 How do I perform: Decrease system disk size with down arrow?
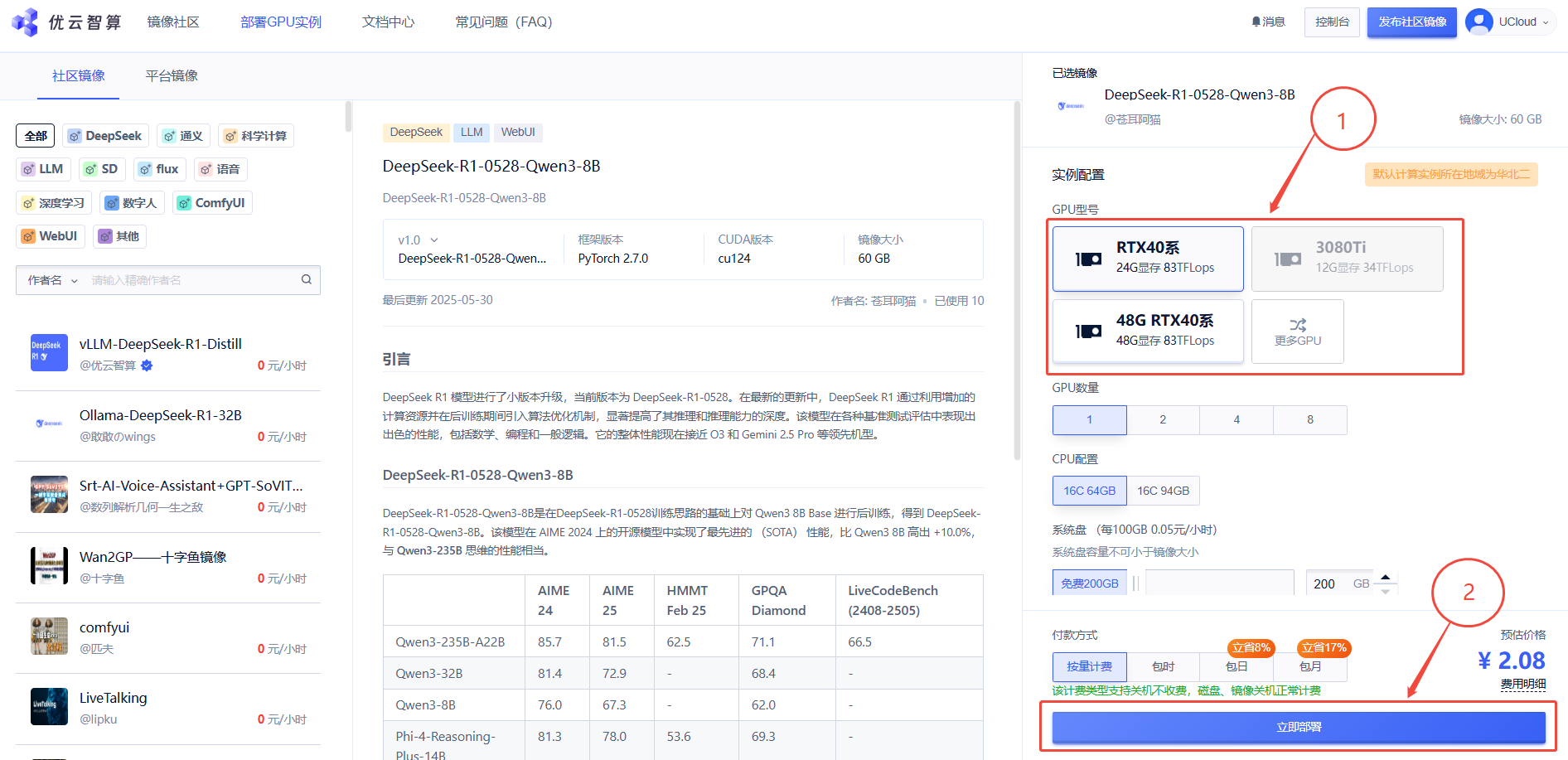[1385, 591]
